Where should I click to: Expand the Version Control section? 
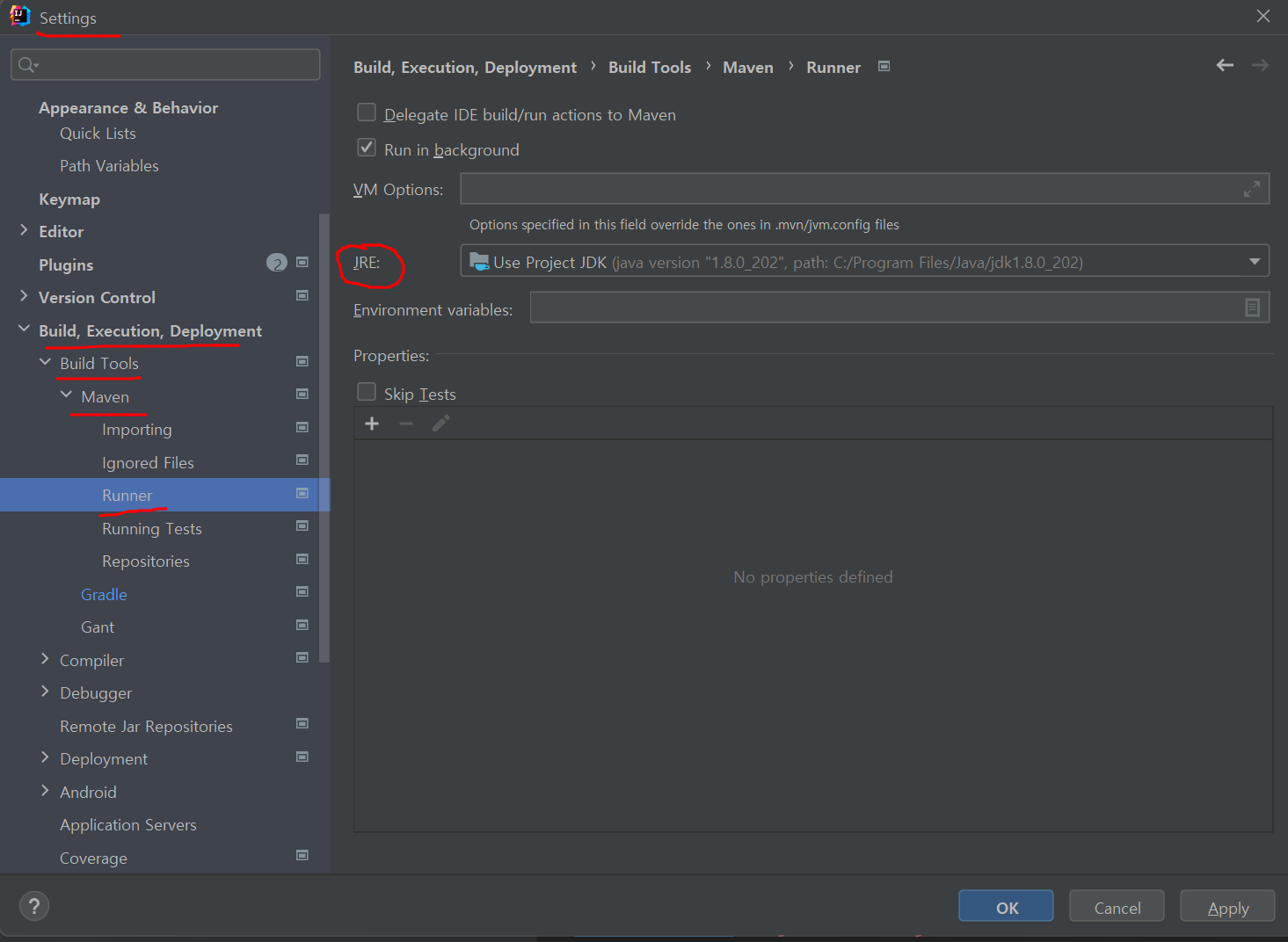click(x=24, y=296)
